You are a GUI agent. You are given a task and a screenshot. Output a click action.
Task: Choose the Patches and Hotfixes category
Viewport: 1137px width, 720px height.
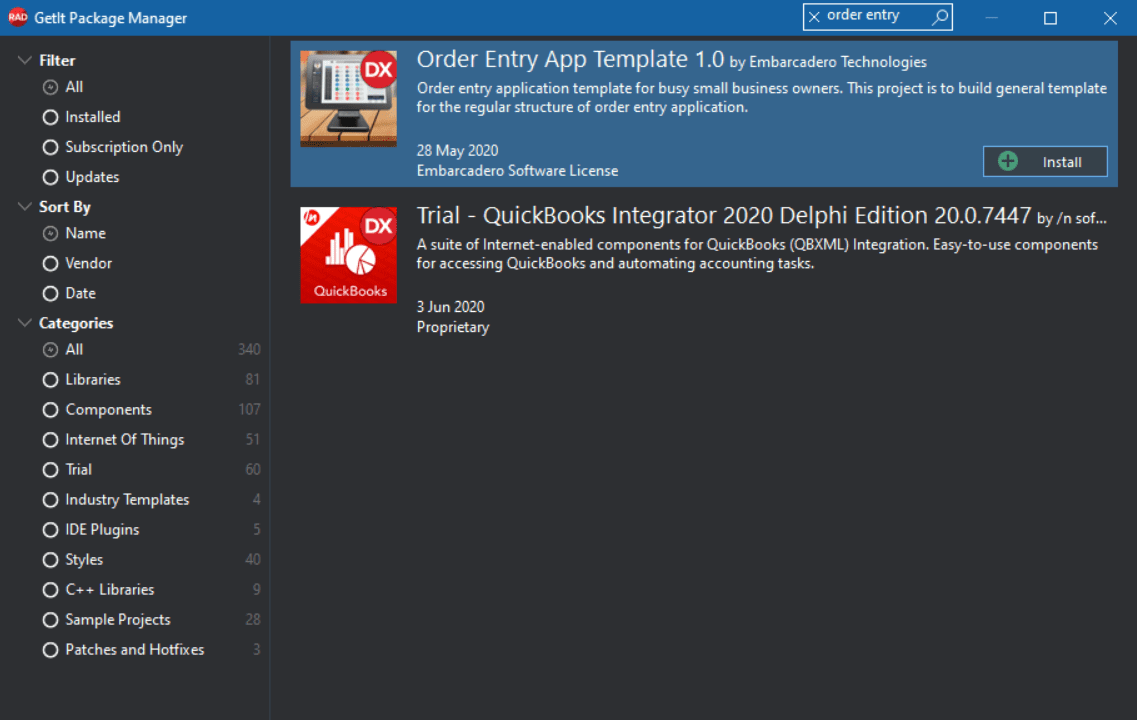[x=123, y=650]
